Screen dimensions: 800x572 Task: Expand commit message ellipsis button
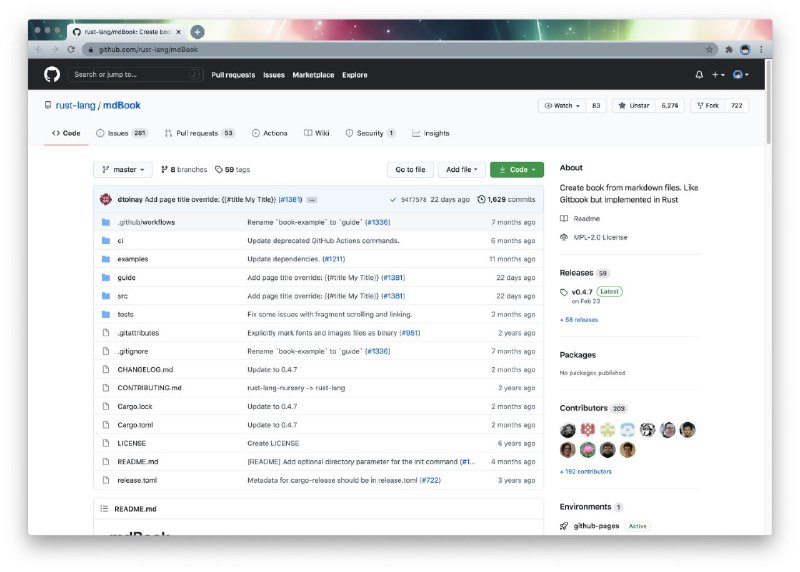click(312, 200)
